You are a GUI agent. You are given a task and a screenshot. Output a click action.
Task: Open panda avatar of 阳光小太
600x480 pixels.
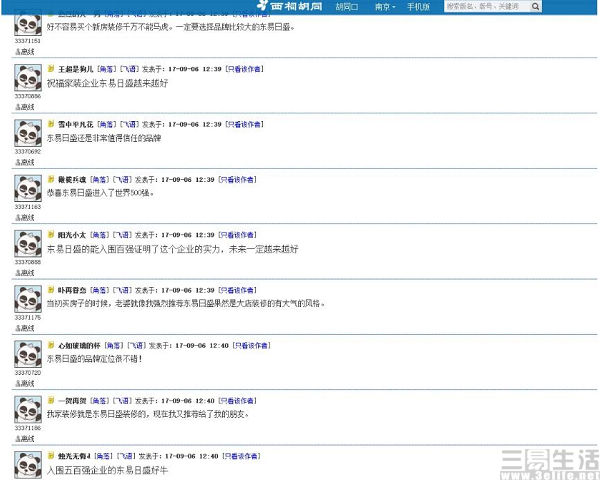28,243
